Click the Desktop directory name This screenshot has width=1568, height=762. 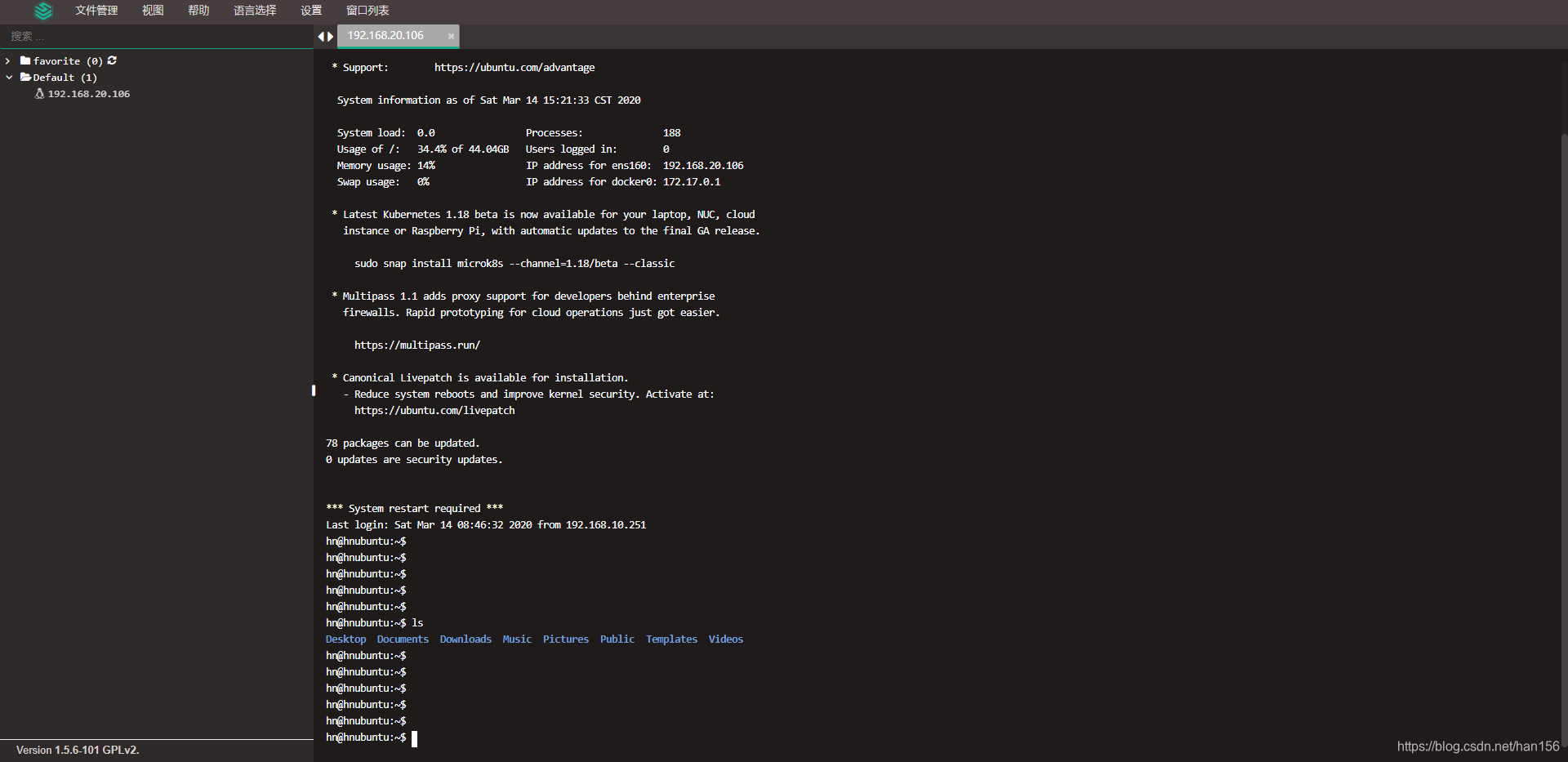pyautogui.click(x=346, y=639)
